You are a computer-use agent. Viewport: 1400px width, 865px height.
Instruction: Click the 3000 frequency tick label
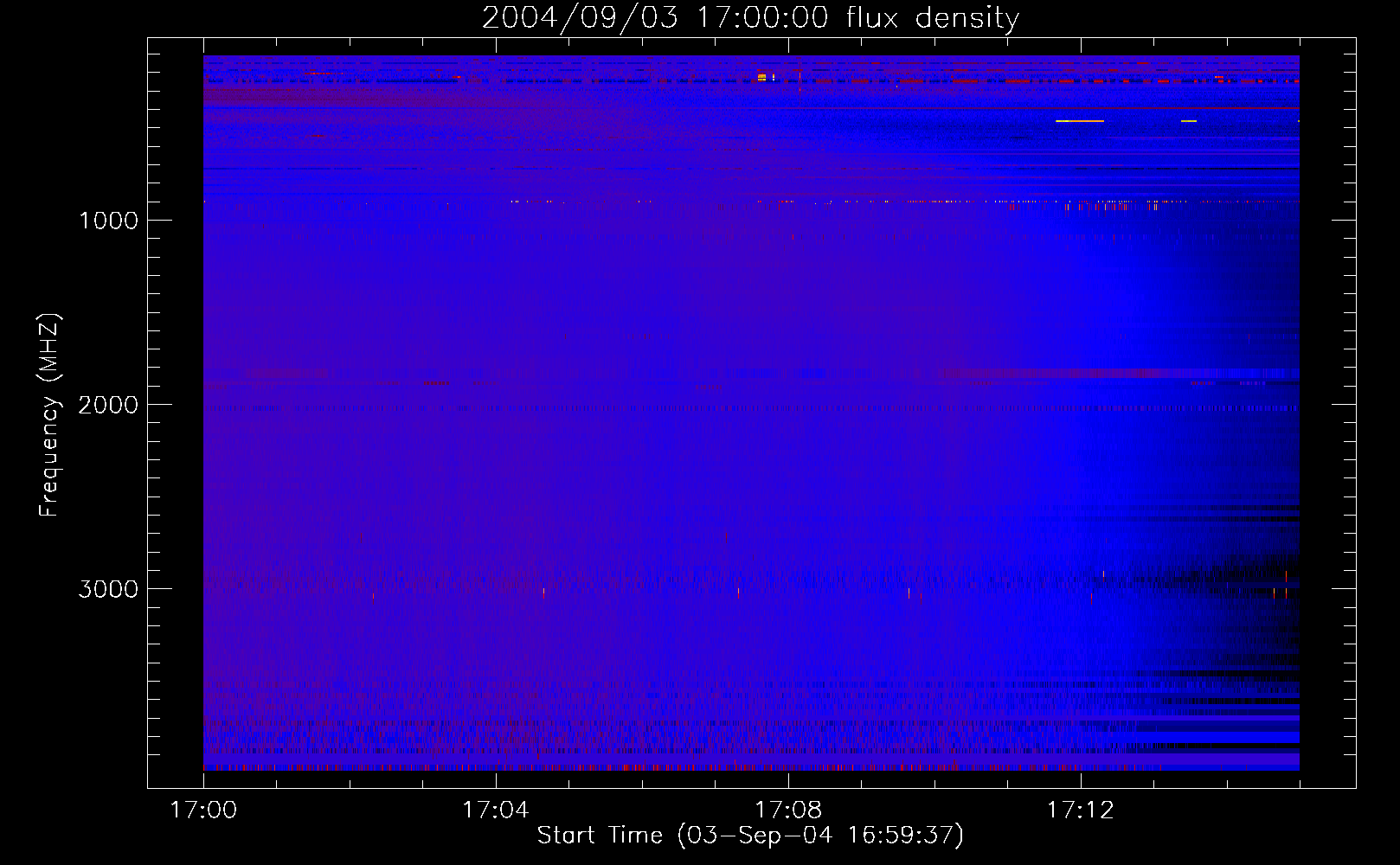(x=108, y=589)
